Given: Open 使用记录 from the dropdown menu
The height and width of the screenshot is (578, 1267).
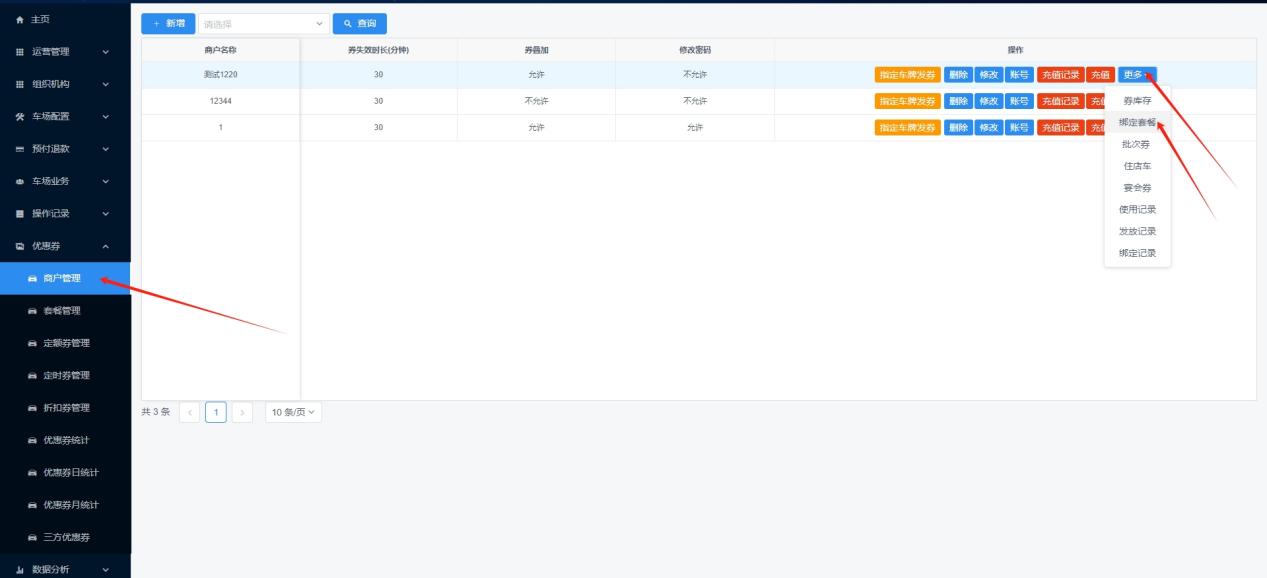Looking at the screenshot, I should 1137,209.
